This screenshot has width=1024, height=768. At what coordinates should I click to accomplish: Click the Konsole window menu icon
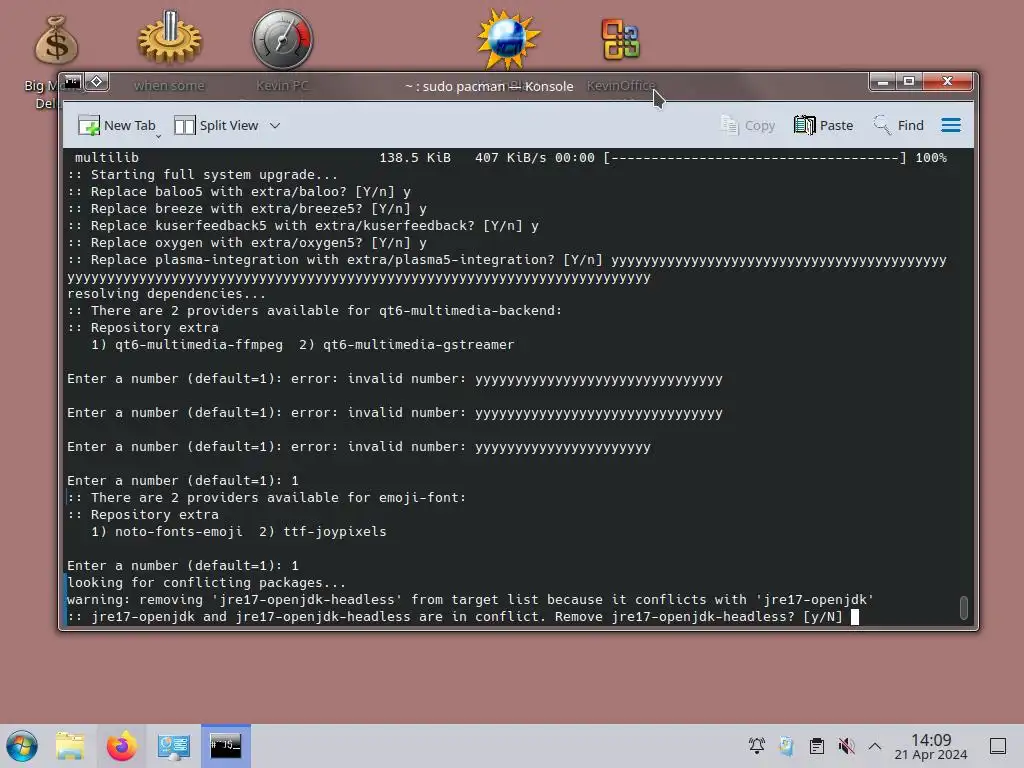pyautogui.click(x=72, y=82)
